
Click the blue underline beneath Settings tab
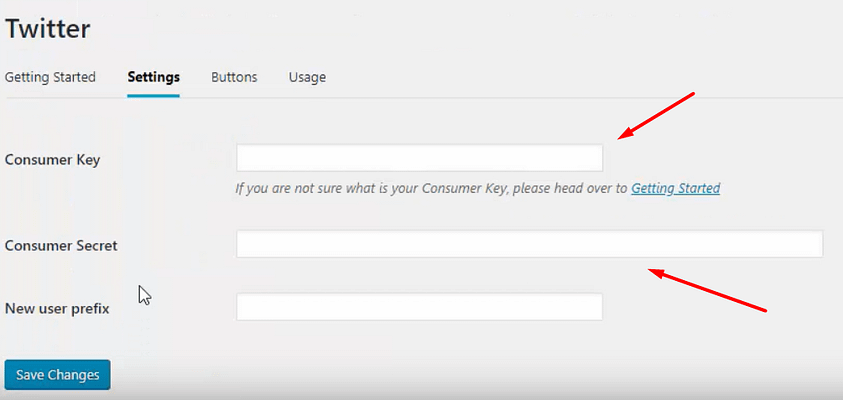coord(153,95)
